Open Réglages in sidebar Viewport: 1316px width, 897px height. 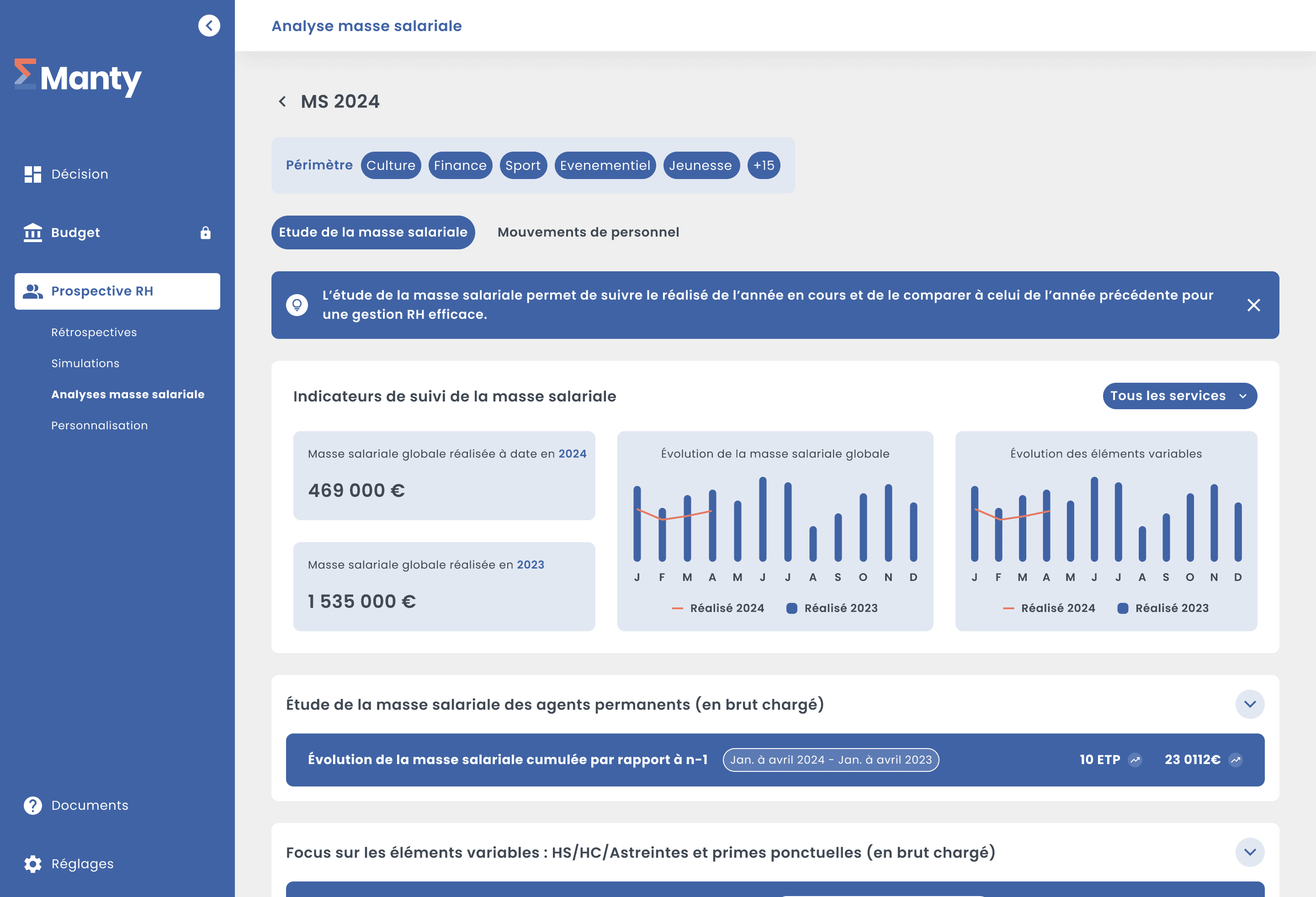pos(117,864)
